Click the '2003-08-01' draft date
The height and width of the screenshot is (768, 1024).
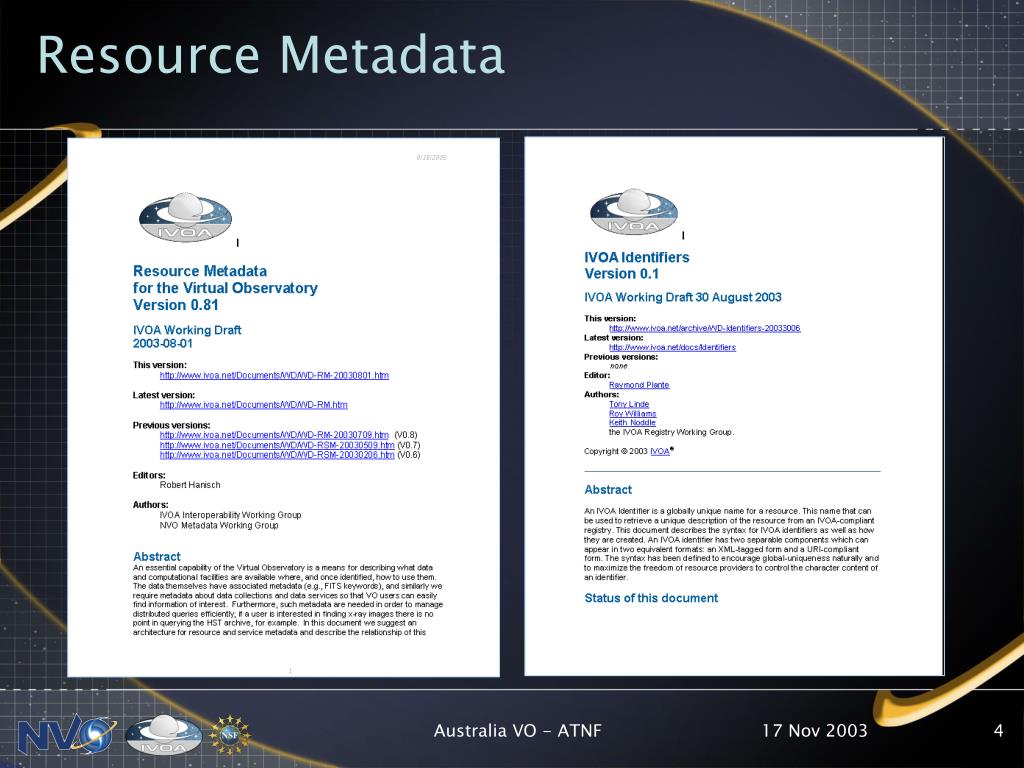click(x=163, y=344)
